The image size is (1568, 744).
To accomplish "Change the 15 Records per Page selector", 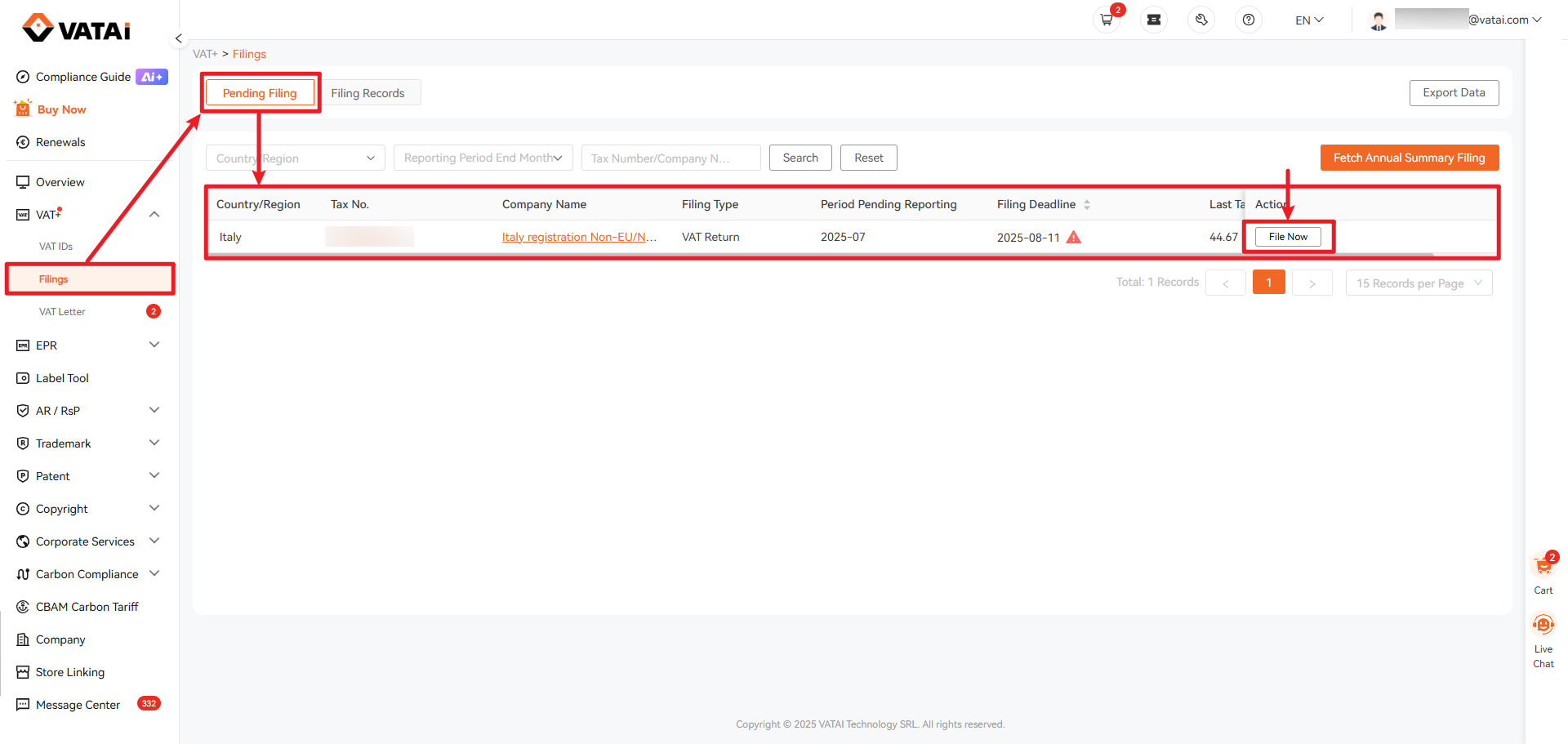I will click(x=1418, y=283).
